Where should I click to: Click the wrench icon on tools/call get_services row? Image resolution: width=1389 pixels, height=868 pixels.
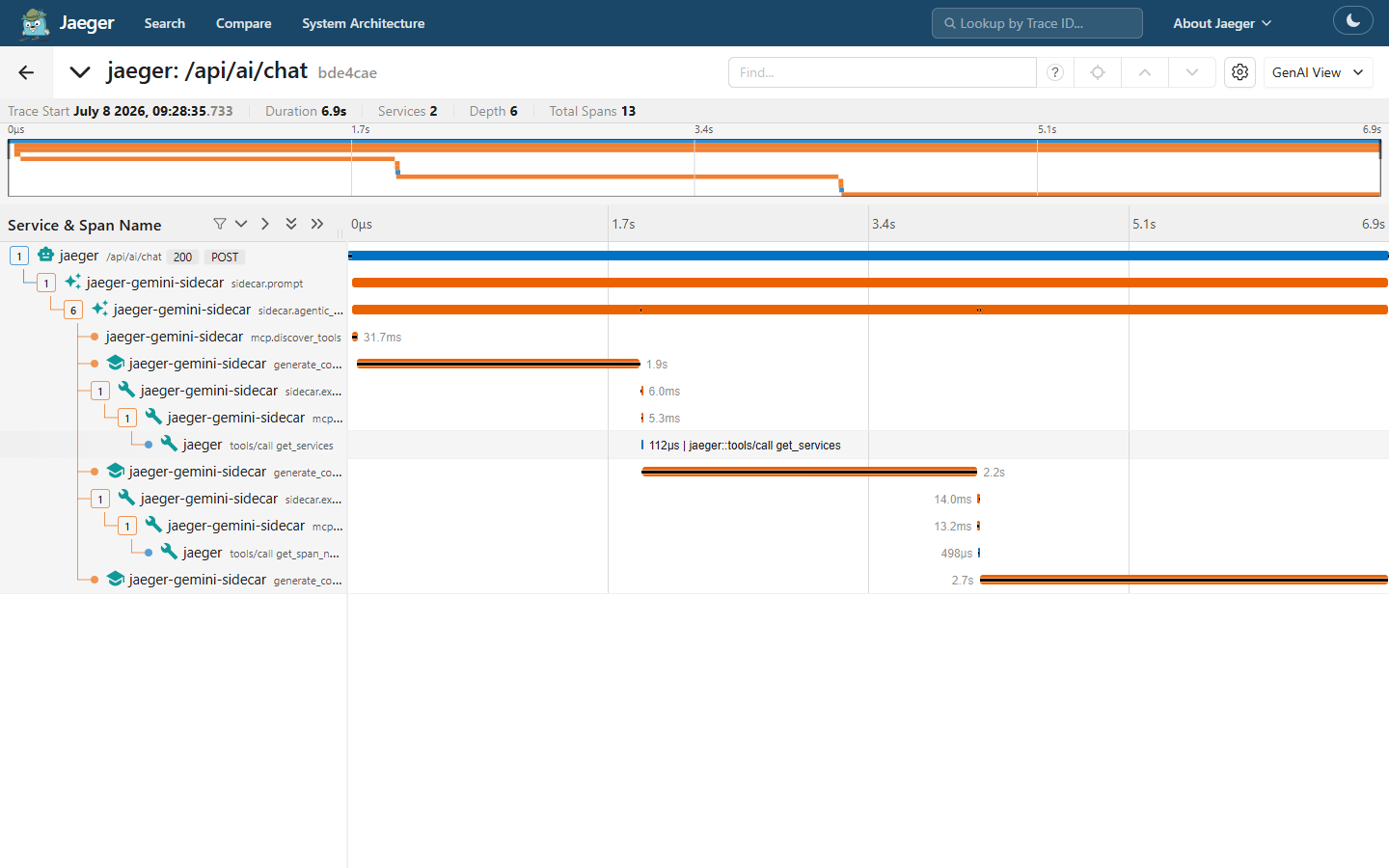[169, 444]
